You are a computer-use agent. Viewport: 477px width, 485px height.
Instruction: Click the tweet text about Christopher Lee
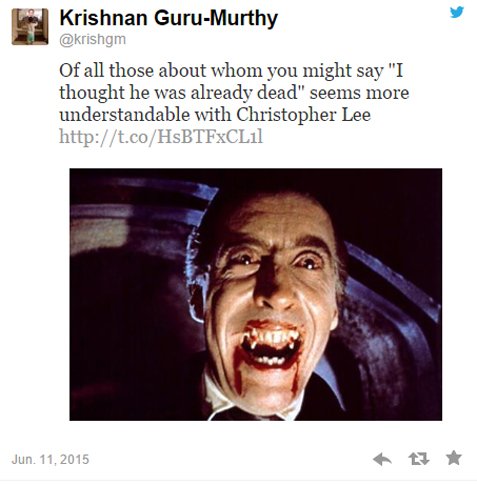click(x=234, y=93)
